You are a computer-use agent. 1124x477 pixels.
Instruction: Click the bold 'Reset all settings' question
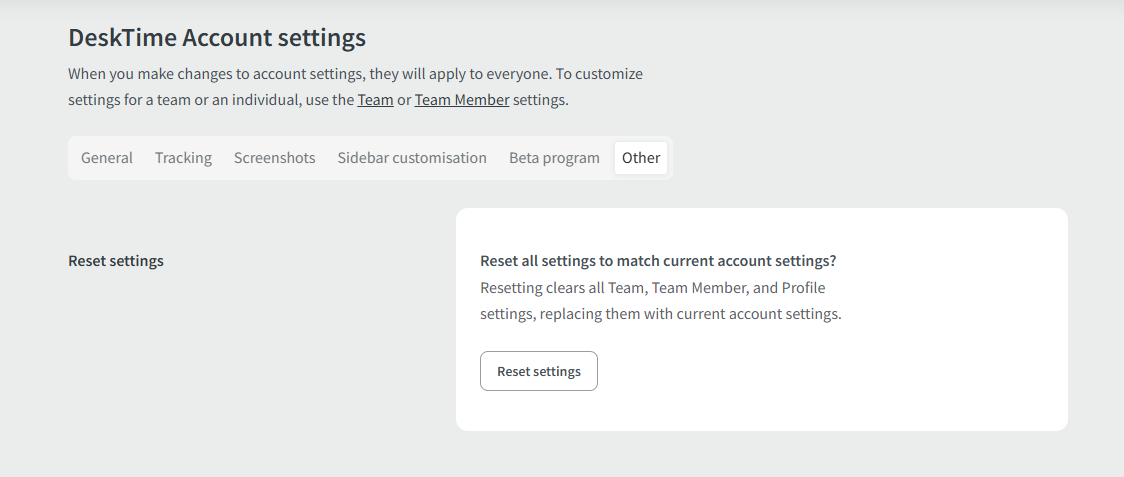pyautogui.click(x=658, y=261)
